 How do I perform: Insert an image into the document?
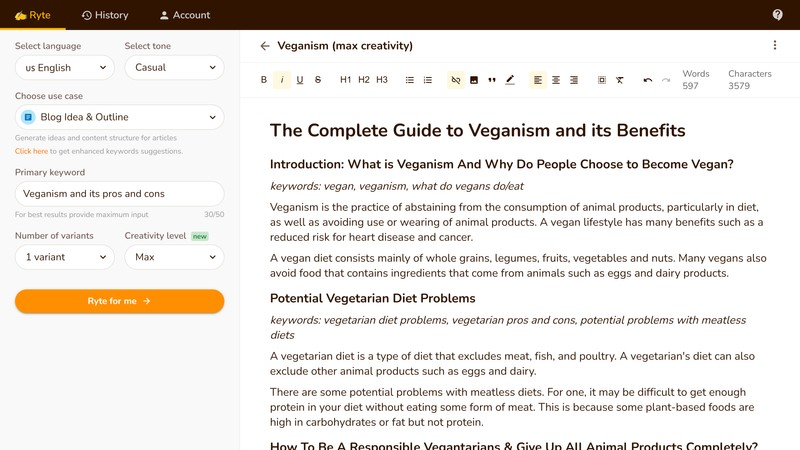point(474,80)
